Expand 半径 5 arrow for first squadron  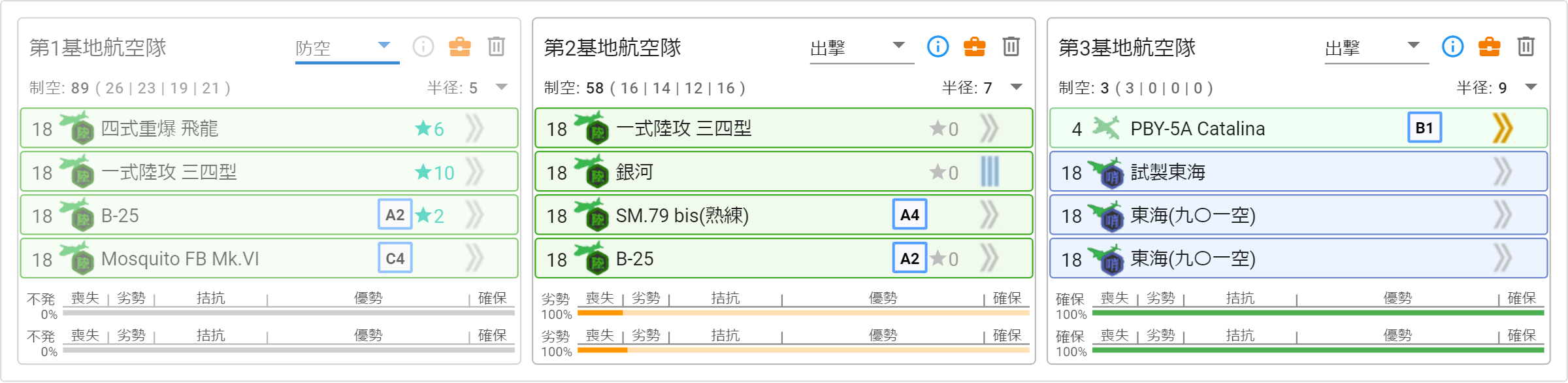pos(501,87)
